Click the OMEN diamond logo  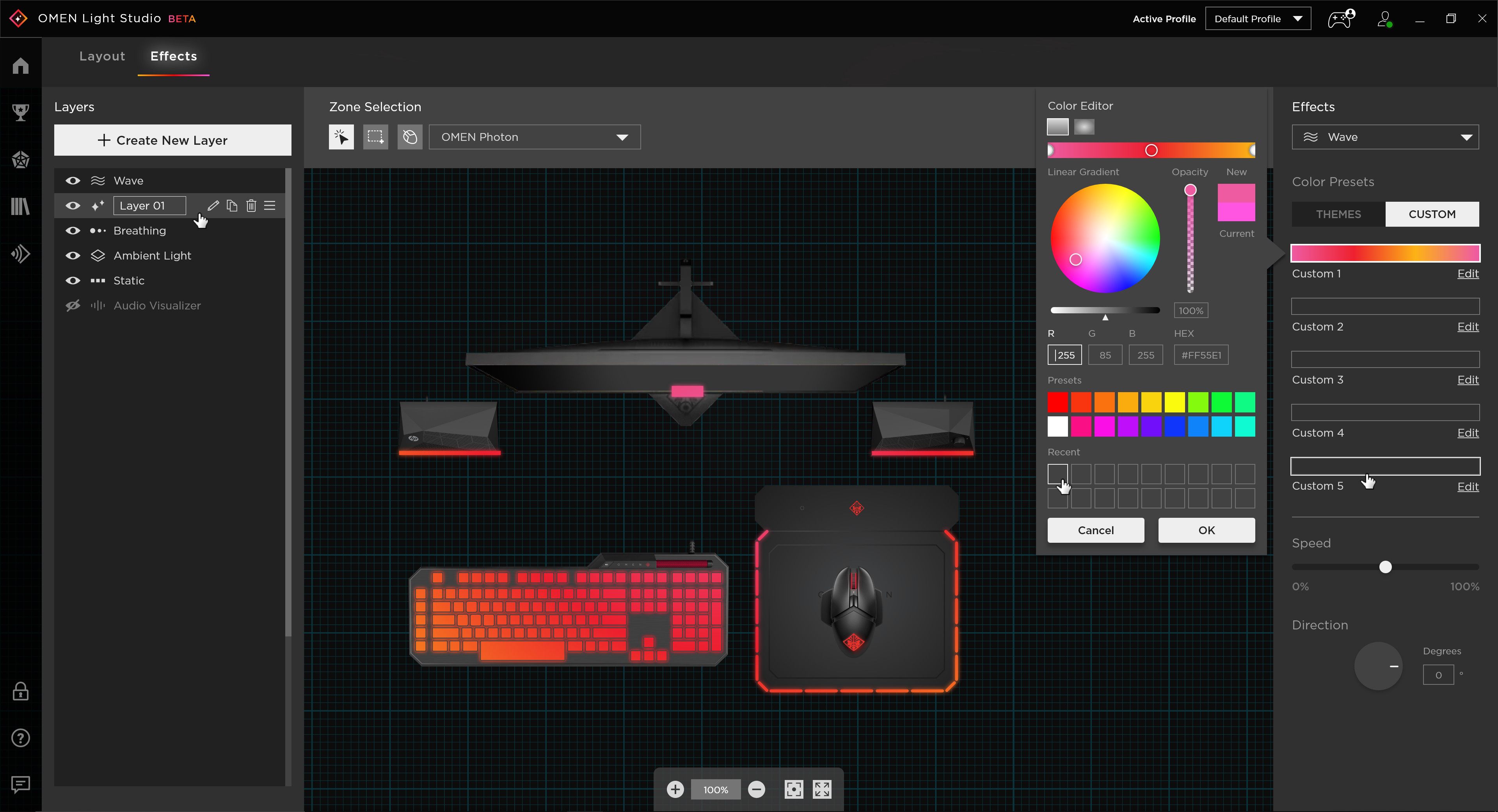18,19
